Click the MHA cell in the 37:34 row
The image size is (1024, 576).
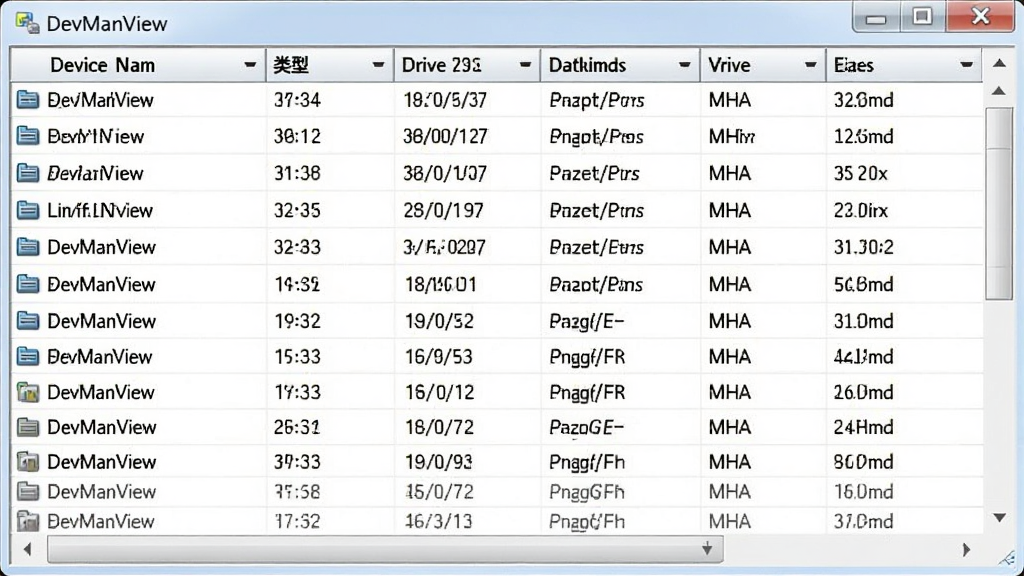pos(729,100)
